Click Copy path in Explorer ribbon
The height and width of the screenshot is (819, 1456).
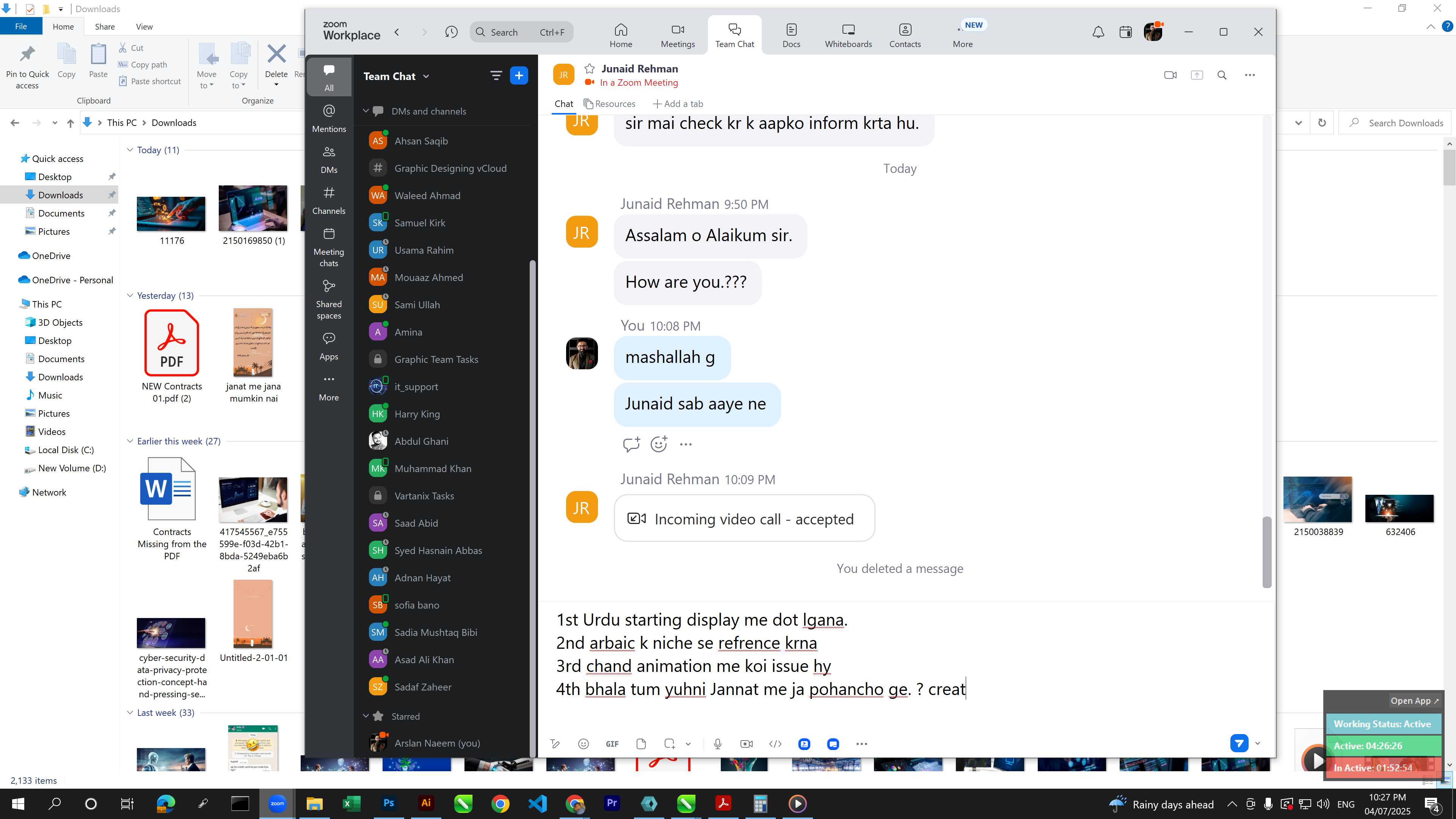coord(143,65)
